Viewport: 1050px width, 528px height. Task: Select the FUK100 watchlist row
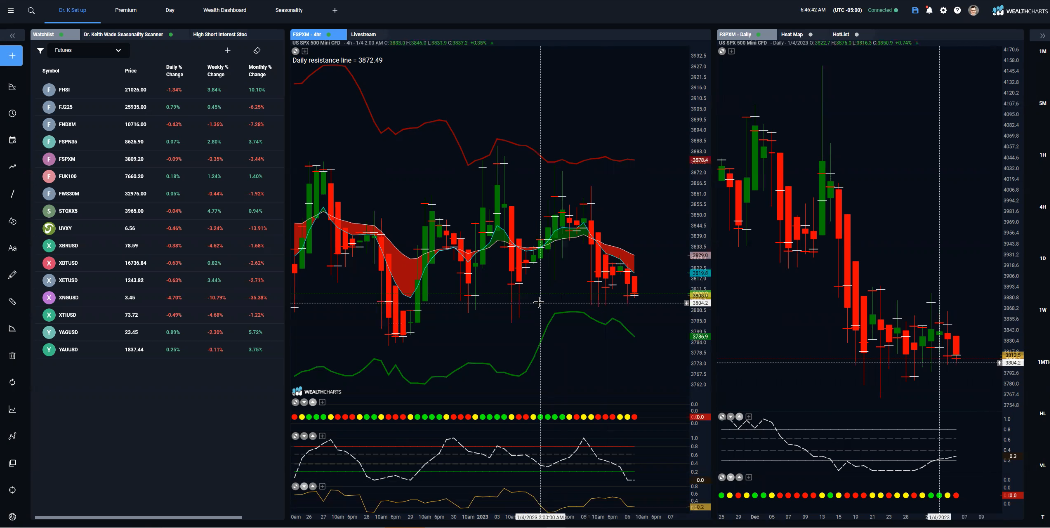[159, 176]
